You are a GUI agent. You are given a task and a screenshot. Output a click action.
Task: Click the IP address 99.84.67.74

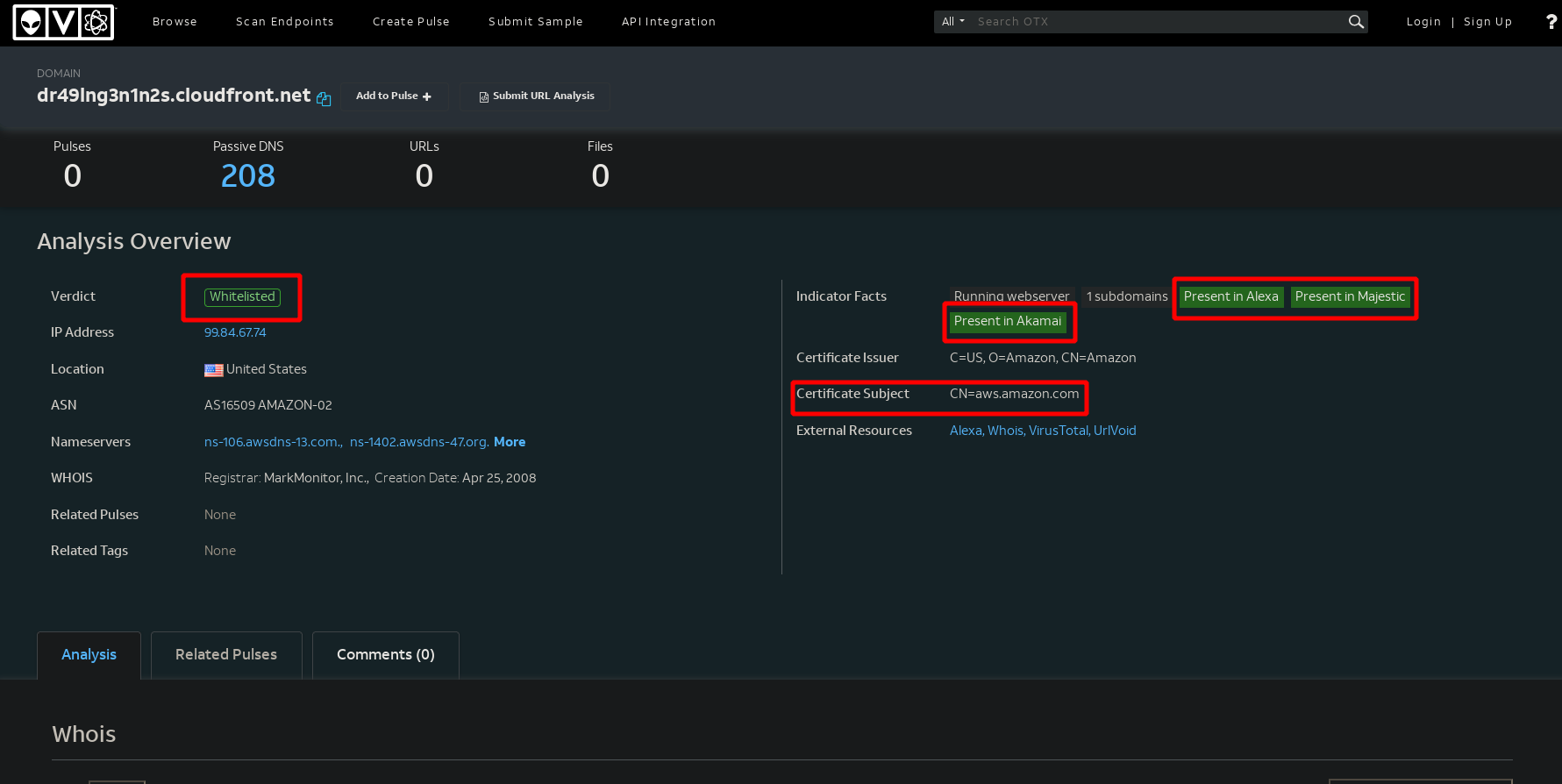235,332
